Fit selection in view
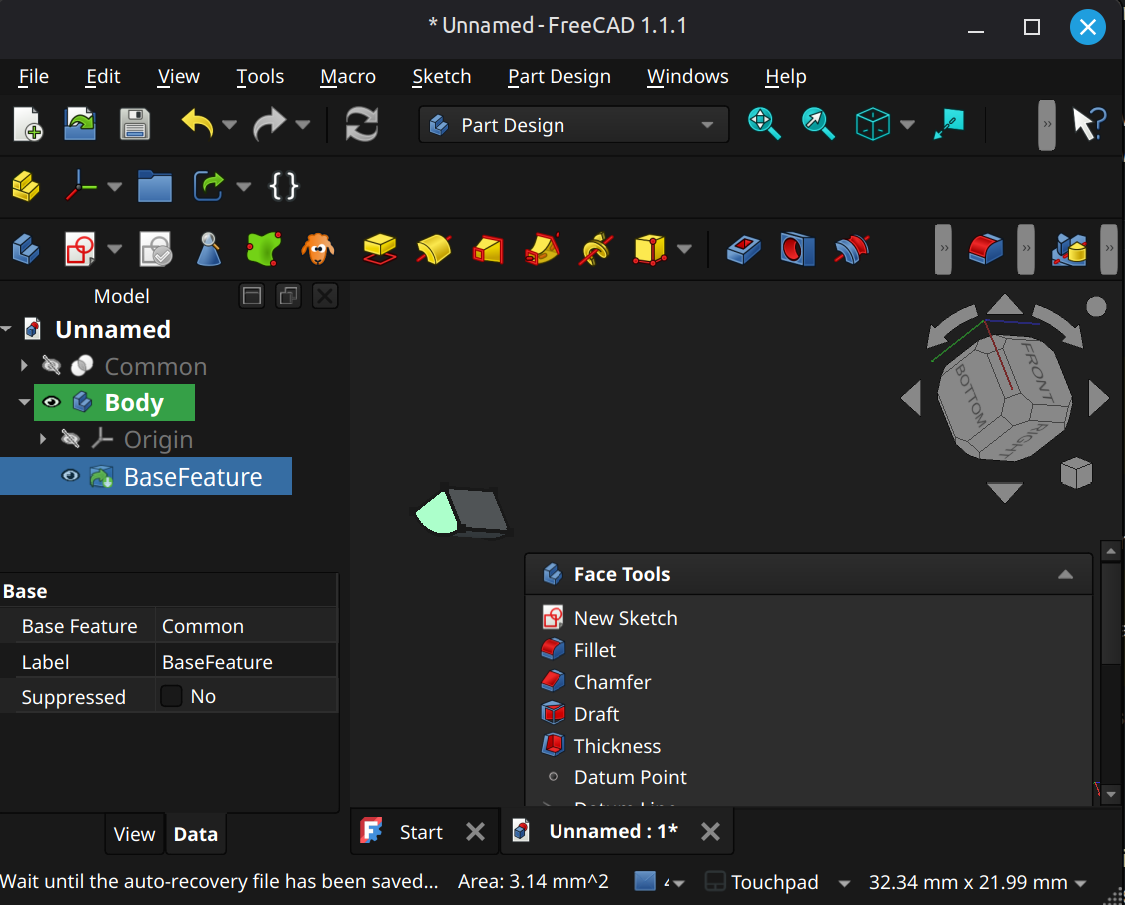 818,124
